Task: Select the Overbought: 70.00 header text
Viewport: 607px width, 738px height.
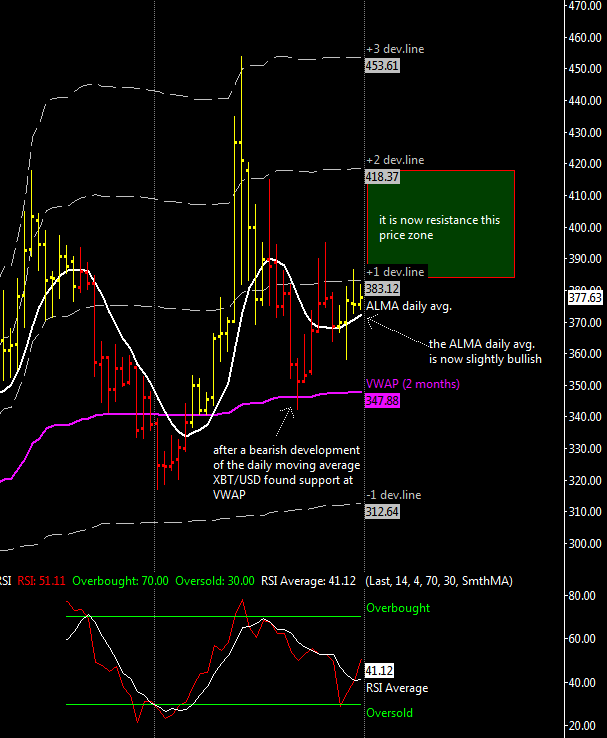Action: click(120, 580)
